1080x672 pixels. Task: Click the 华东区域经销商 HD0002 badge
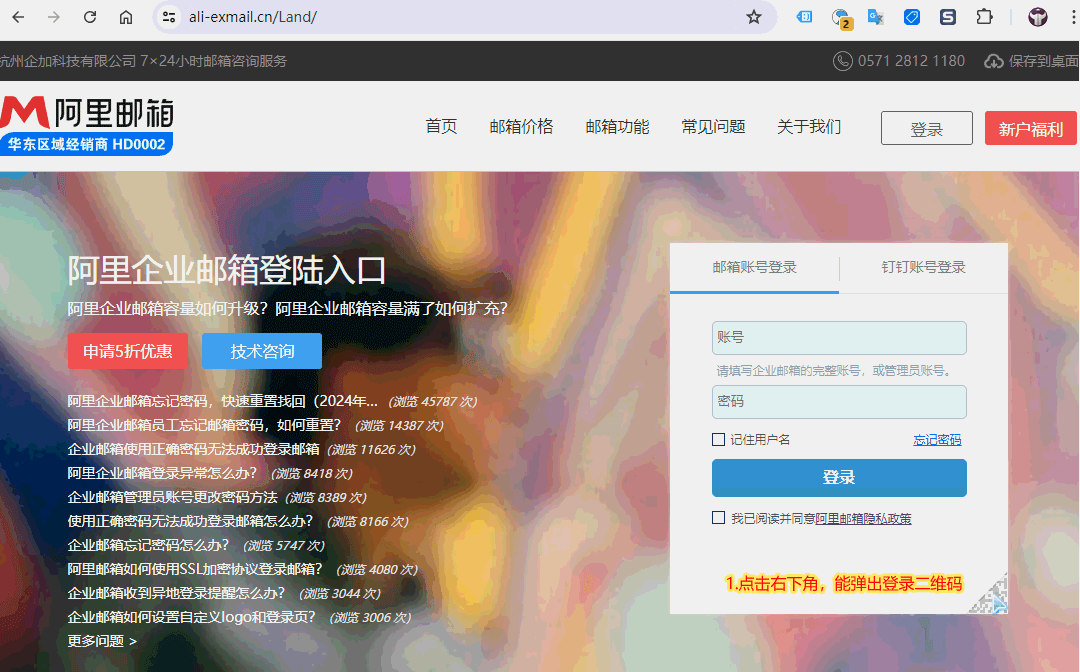pos(86,144)
